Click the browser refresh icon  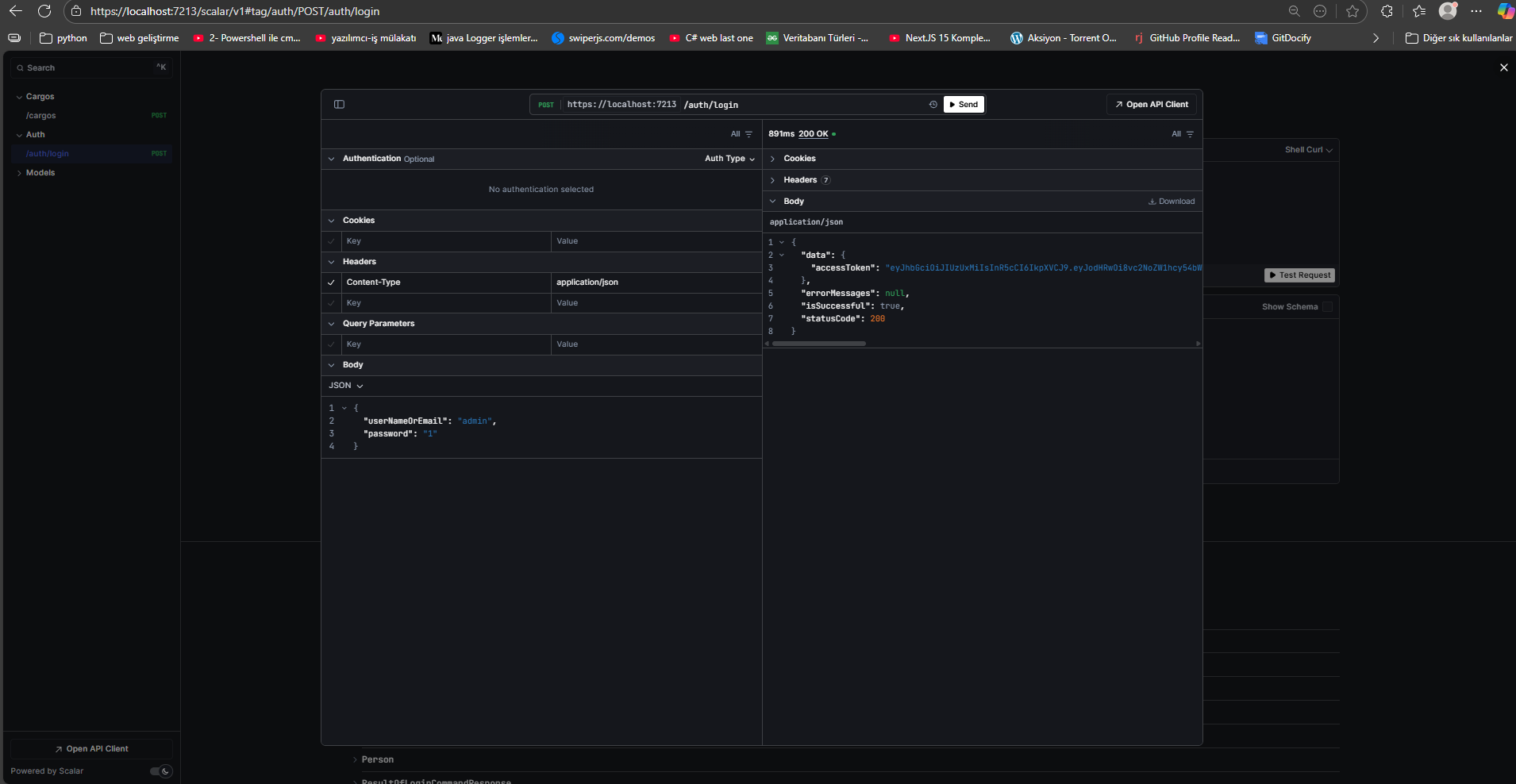pyautogui.click(x=44, y=11)
